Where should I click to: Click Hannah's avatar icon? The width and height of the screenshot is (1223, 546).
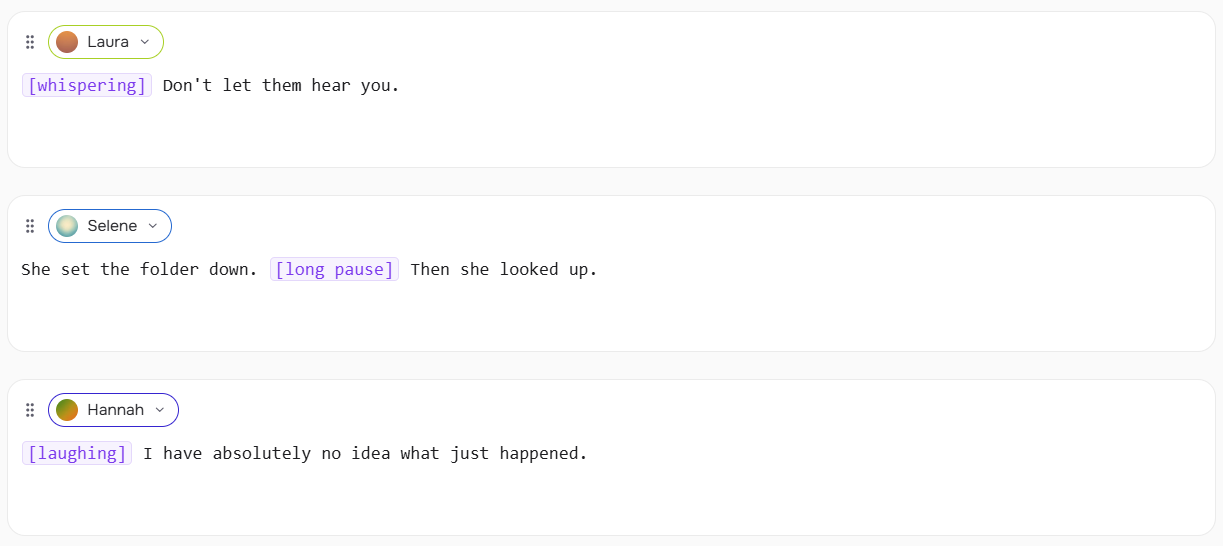(x=67, y=410)
